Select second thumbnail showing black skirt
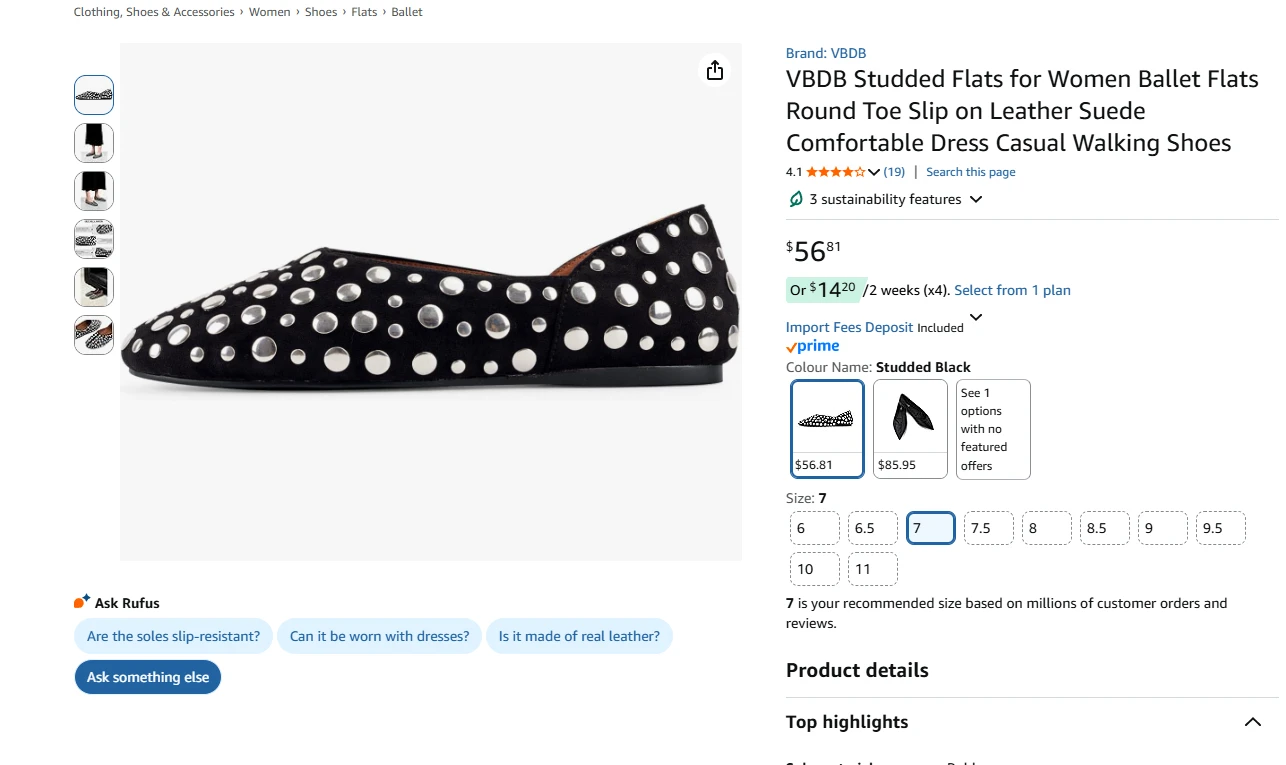The image size is (1286, 765). coord(94,143)
